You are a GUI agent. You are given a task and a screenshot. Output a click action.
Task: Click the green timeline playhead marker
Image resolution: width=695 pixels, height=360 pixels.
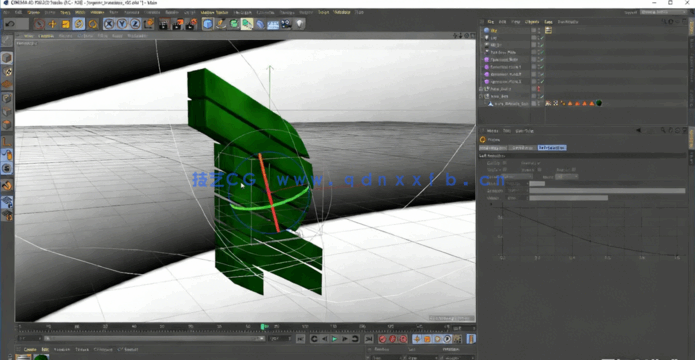[x=263, y=327]
